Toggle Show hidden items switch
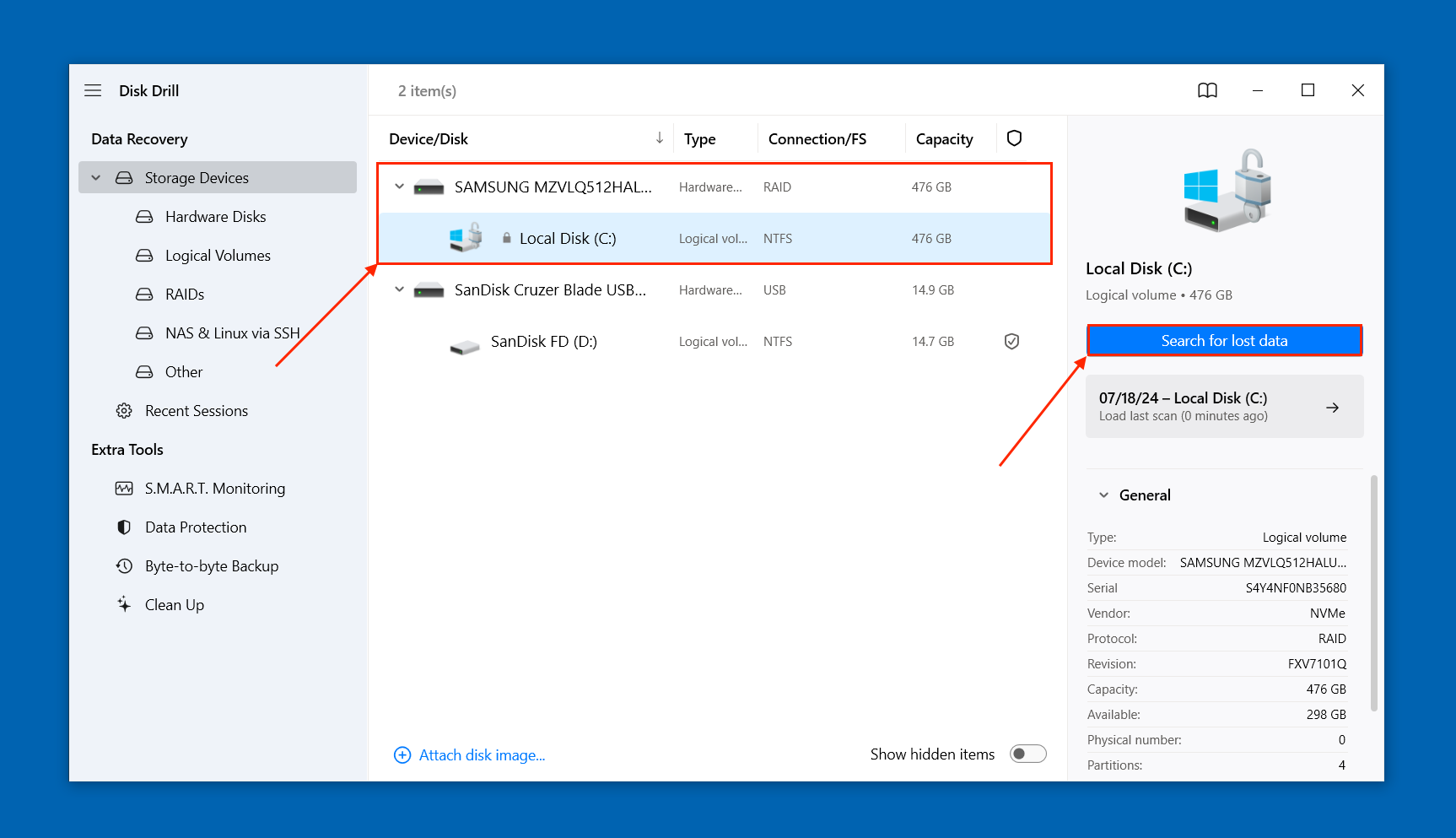Viewport: 1456px width, 838px height. 1028,754
